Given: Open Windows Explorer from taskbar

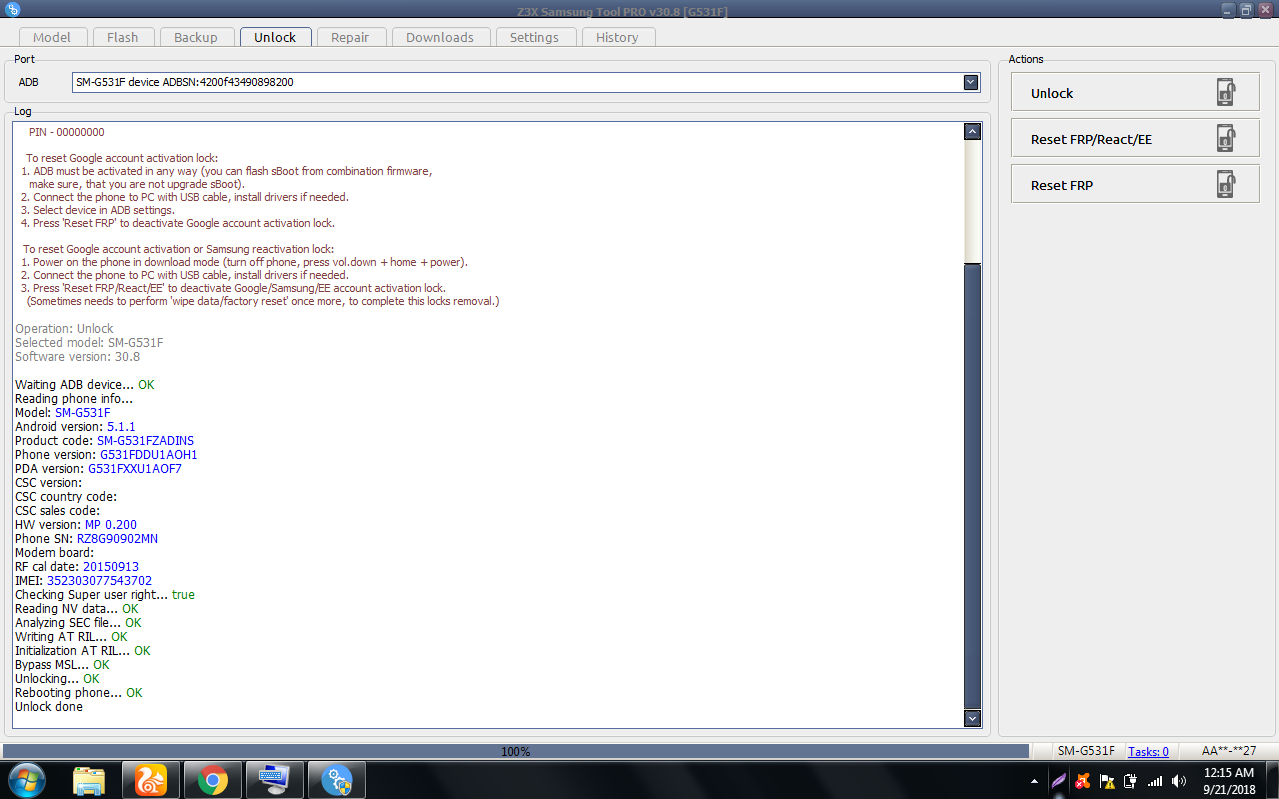Looking at the screenshot, I should tap(89, 780).
